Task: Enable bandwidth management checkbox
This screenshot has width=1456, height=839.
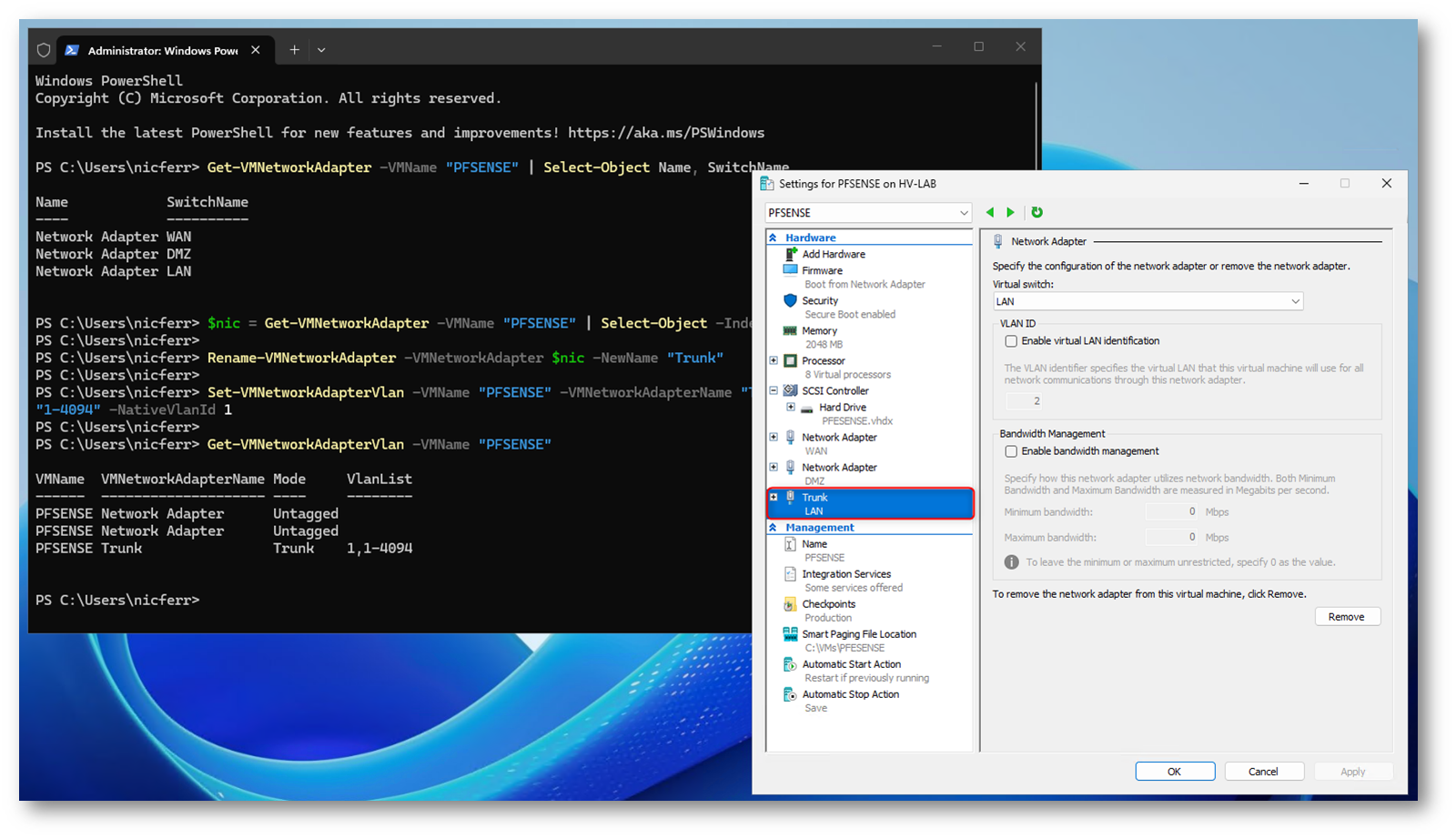Action: [1011, 451]
